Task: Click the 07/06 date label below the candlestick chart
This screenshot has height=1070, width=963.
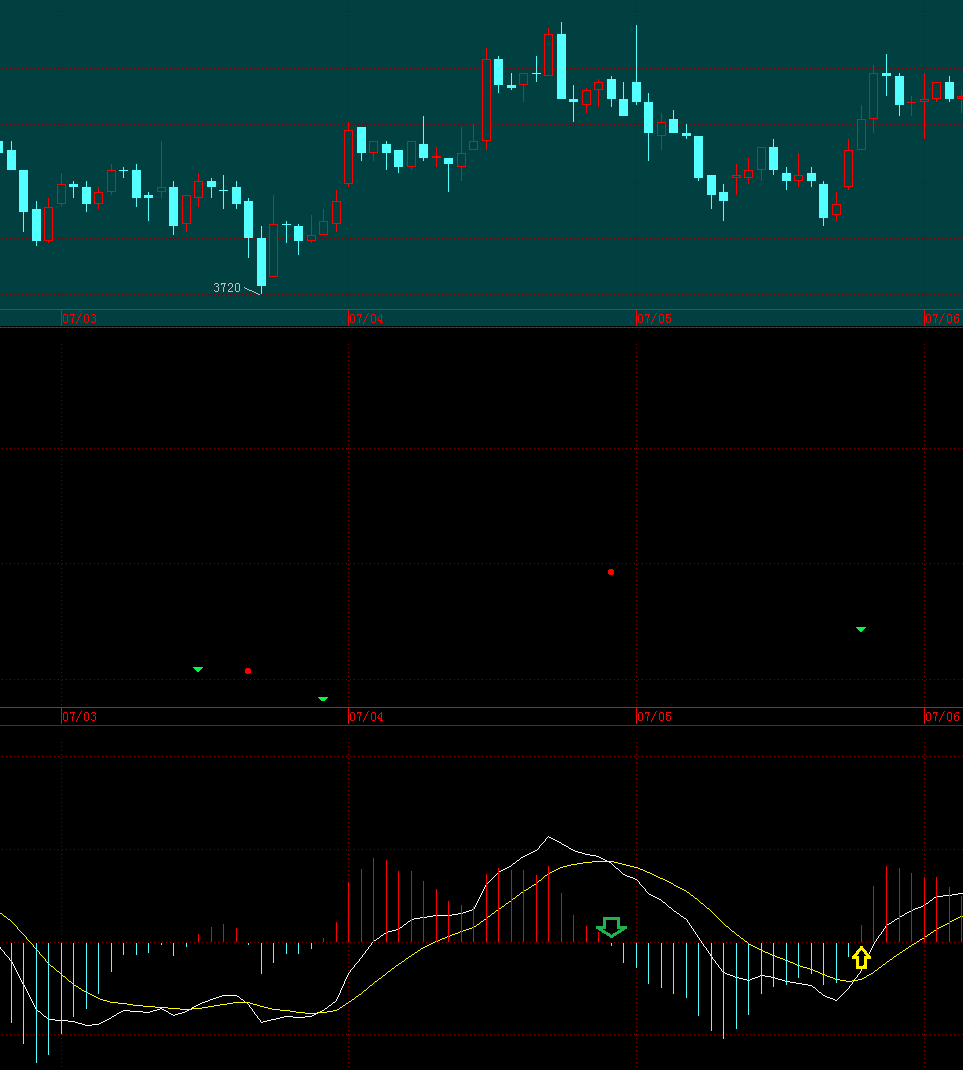Action: coord(943,319)
